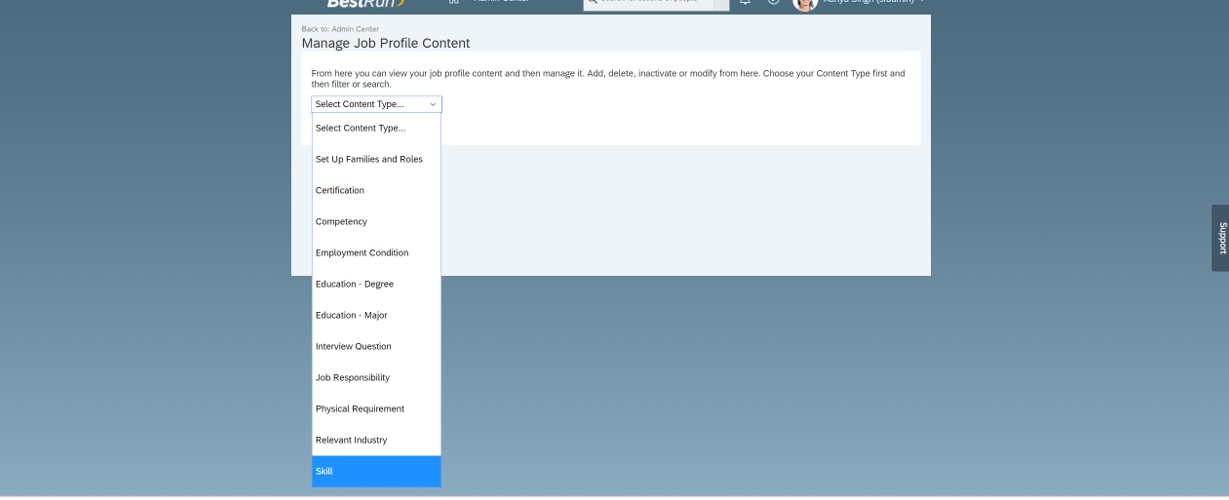Open the Select Content Type combo box
Image resolution: width=1229 pixels, height=500 pixels.
pos(376,104)
